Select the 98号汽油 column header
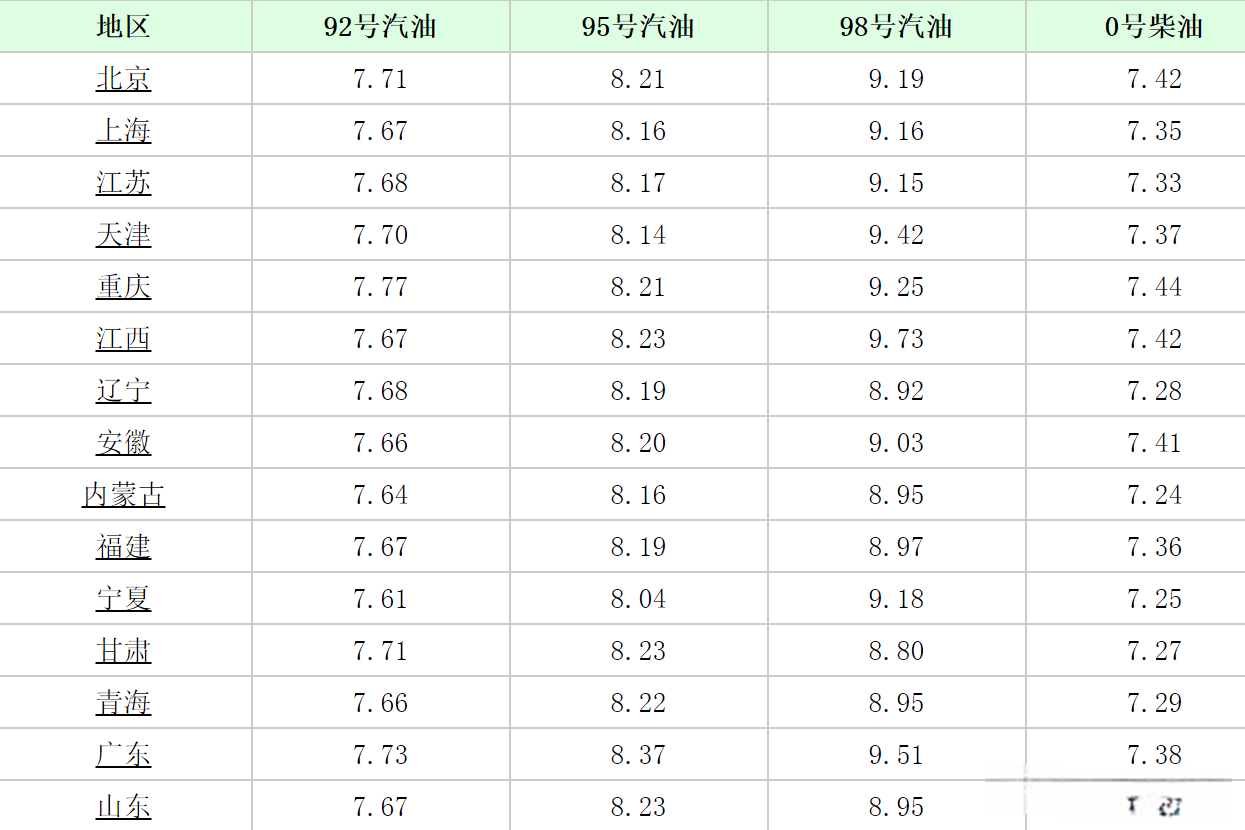Screen dimensions: 1245x830 (x=896, y=27)
